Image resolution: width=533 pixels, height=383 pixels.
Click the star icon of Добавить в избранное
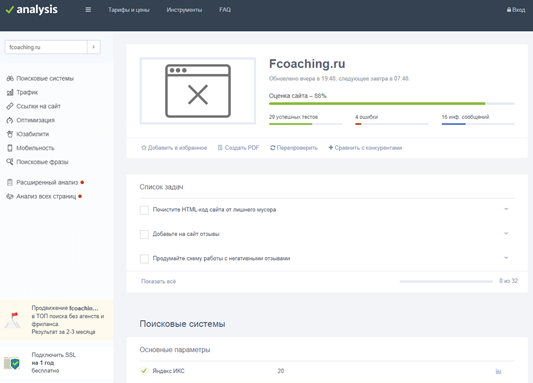tap(144, 148)
